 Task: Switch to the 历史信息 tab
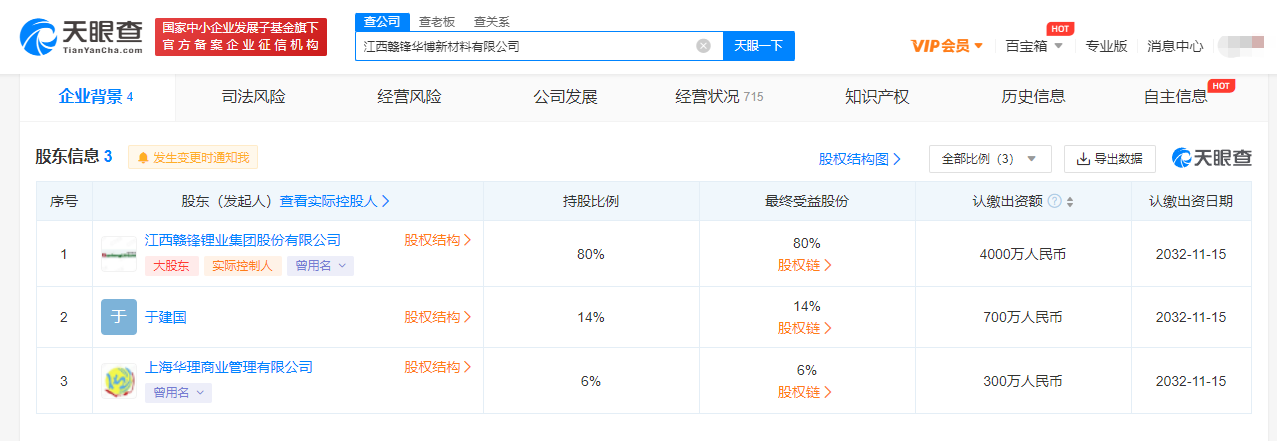click(1033, 97)
